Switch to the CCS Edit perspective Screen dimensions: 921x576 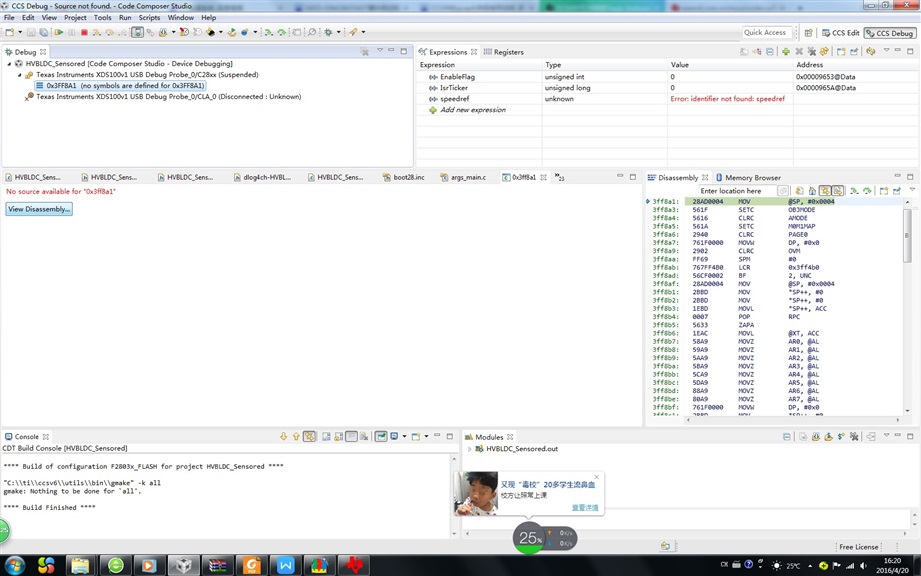841,33
